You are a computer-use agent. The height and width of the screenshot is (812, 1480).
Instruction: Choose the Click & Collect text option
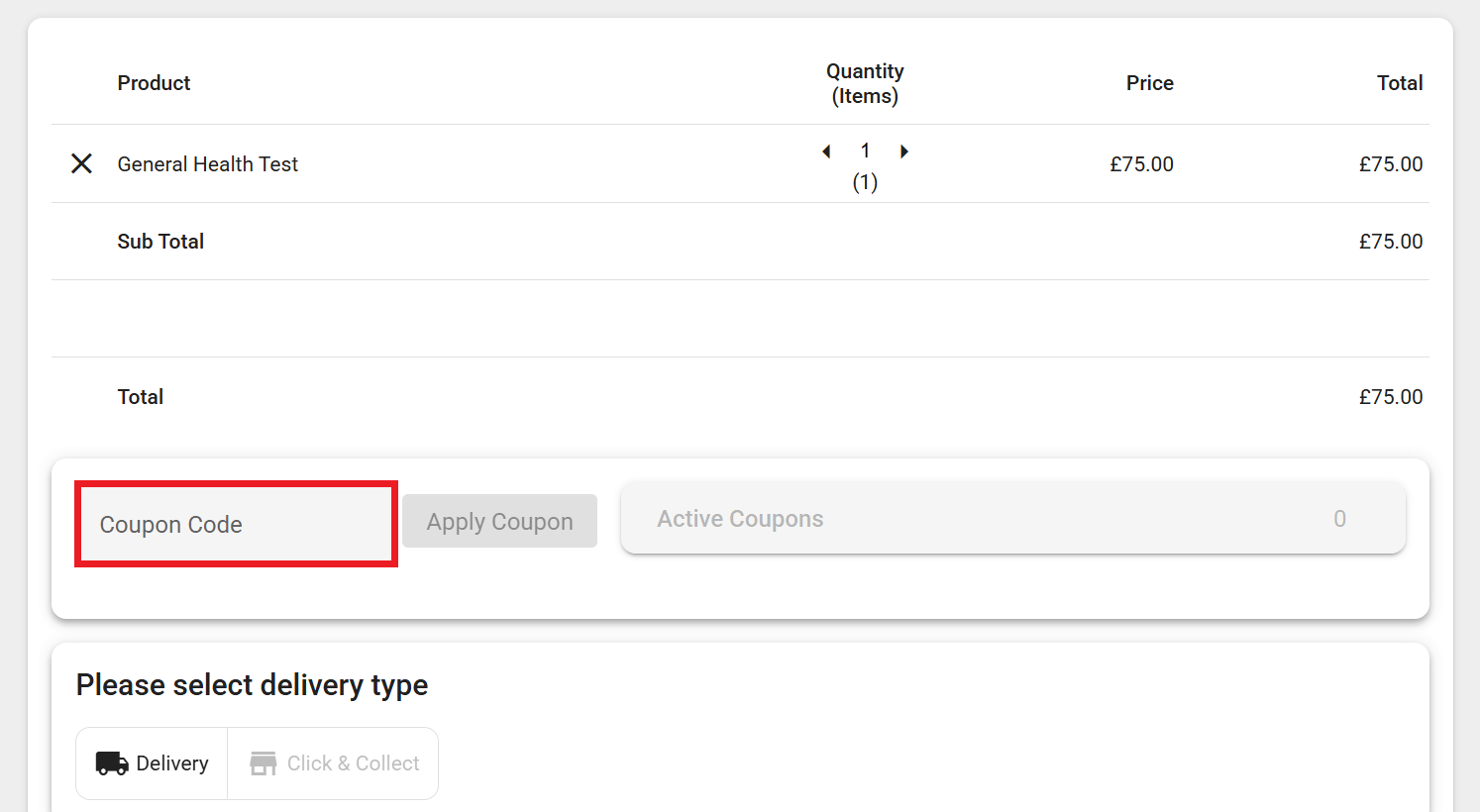tap(353, 763)
